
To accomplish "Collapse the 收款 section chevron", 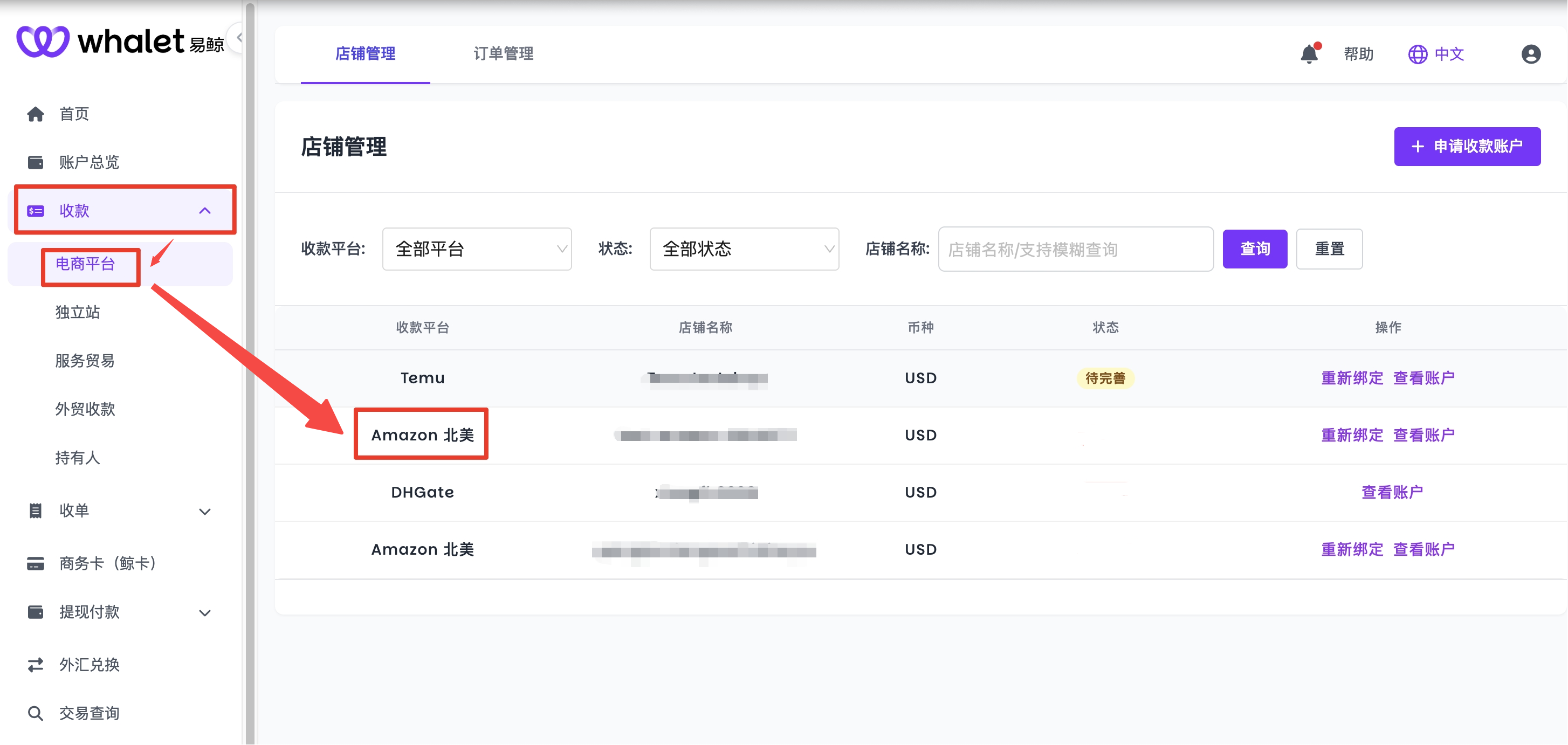I will [205, 211].
